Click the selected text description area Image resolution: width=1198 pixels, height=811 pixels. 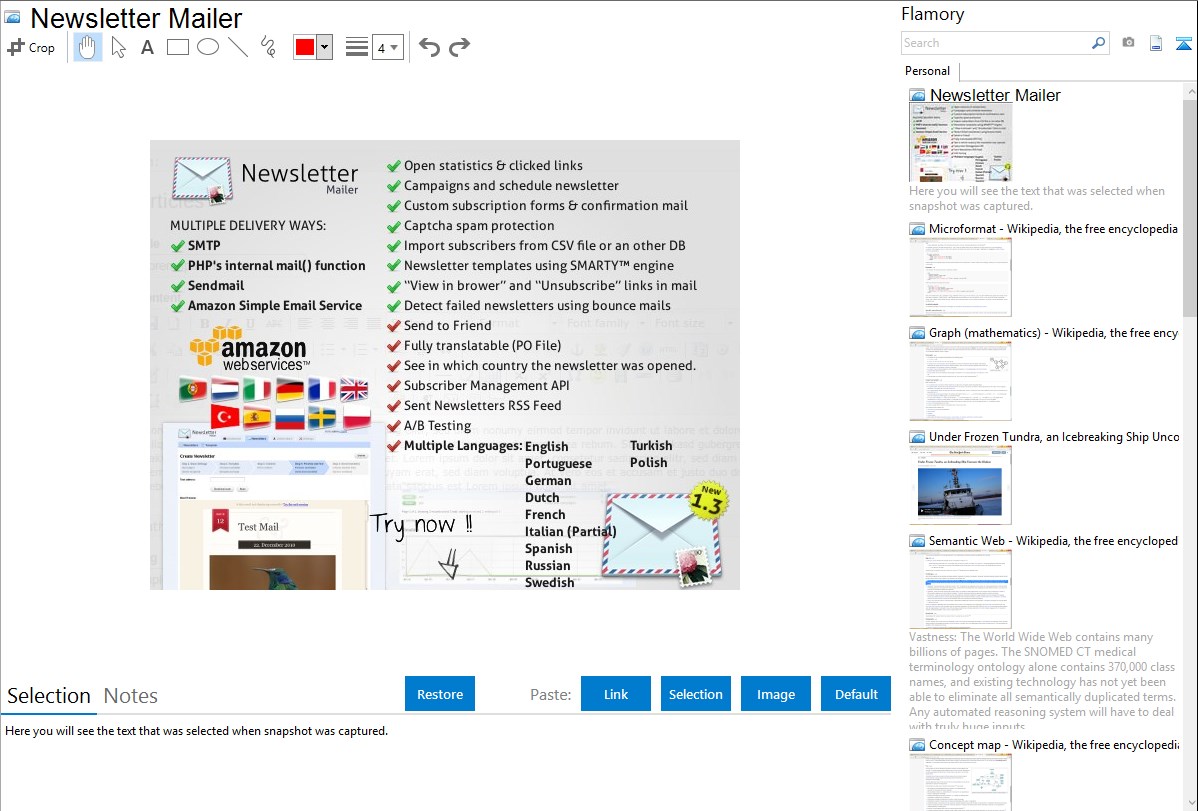pyautogui.click(x=196, y=731)
